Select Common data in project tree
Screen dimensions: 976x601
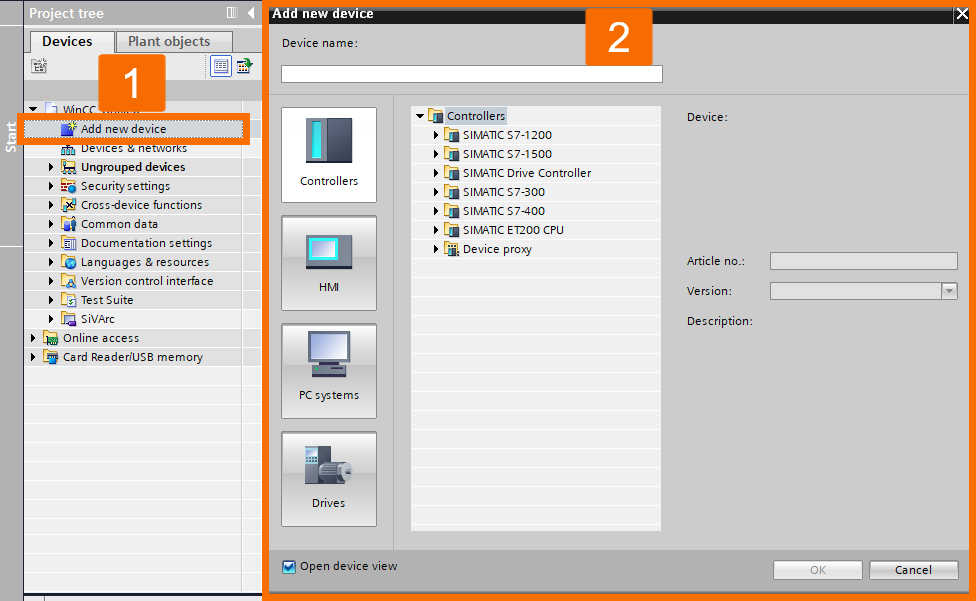[x=119, y=224]
